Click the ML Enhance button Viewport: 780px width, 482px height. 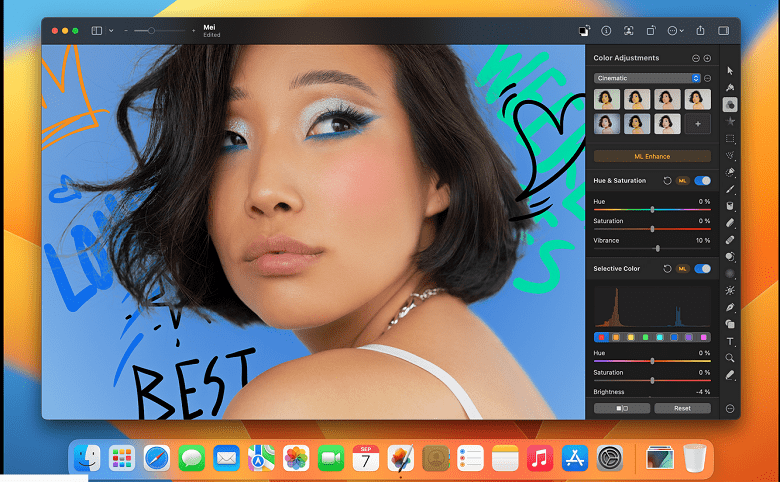click(x=652, y=156)
